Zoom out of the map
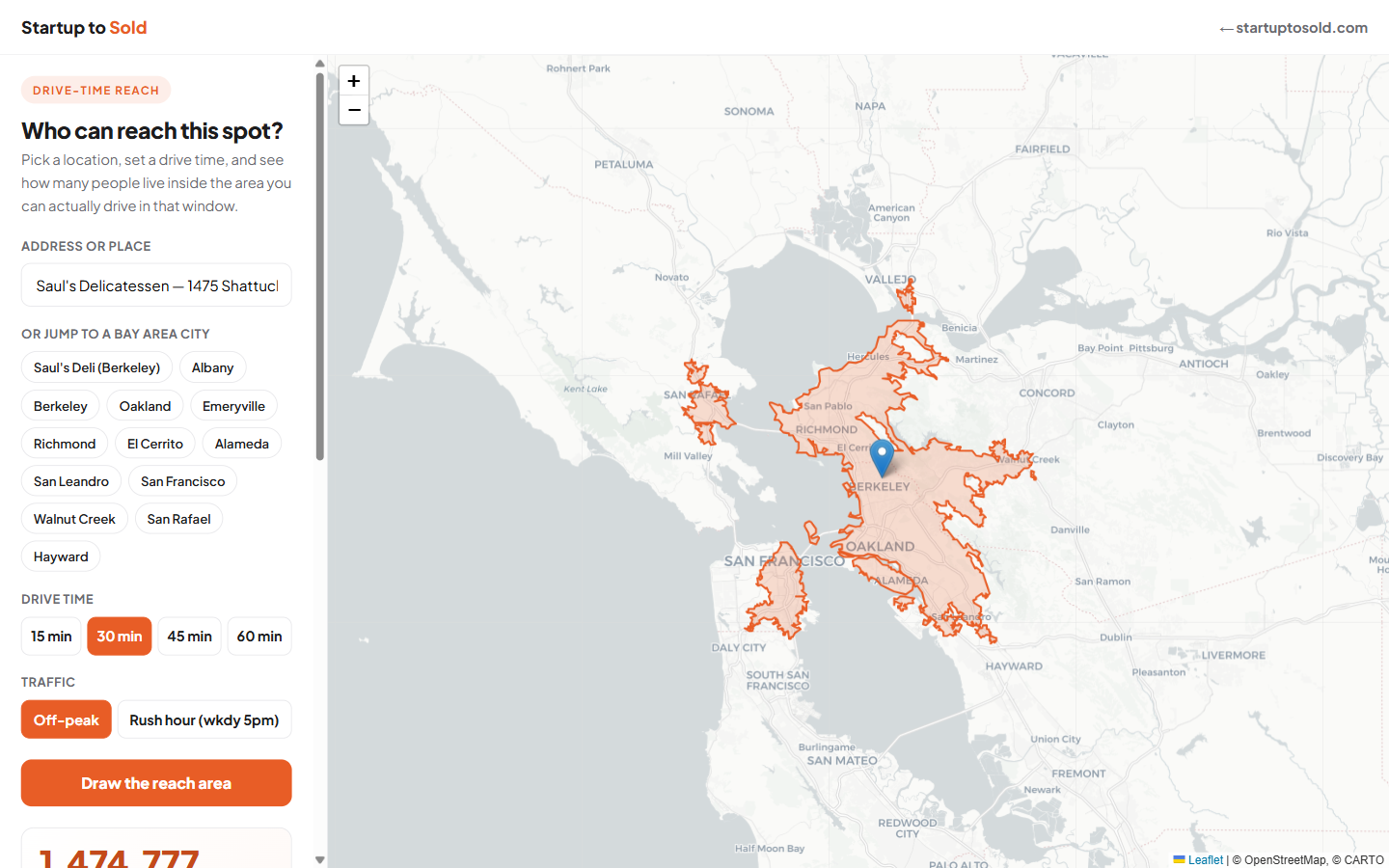This screenshot has width=1389, height=868. [354, 110]
